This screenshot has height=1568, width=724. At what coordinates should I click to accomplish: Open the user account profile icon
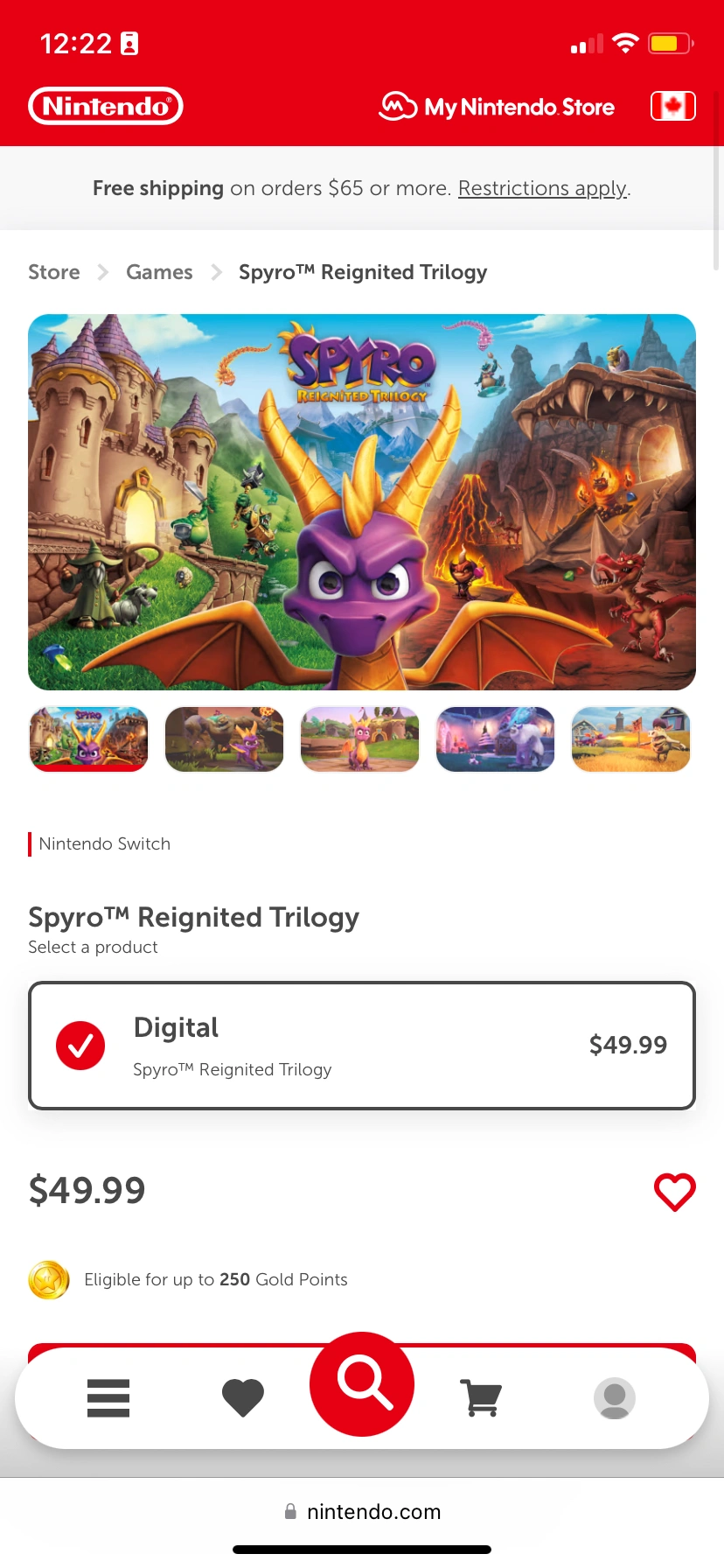point(615,1398)
